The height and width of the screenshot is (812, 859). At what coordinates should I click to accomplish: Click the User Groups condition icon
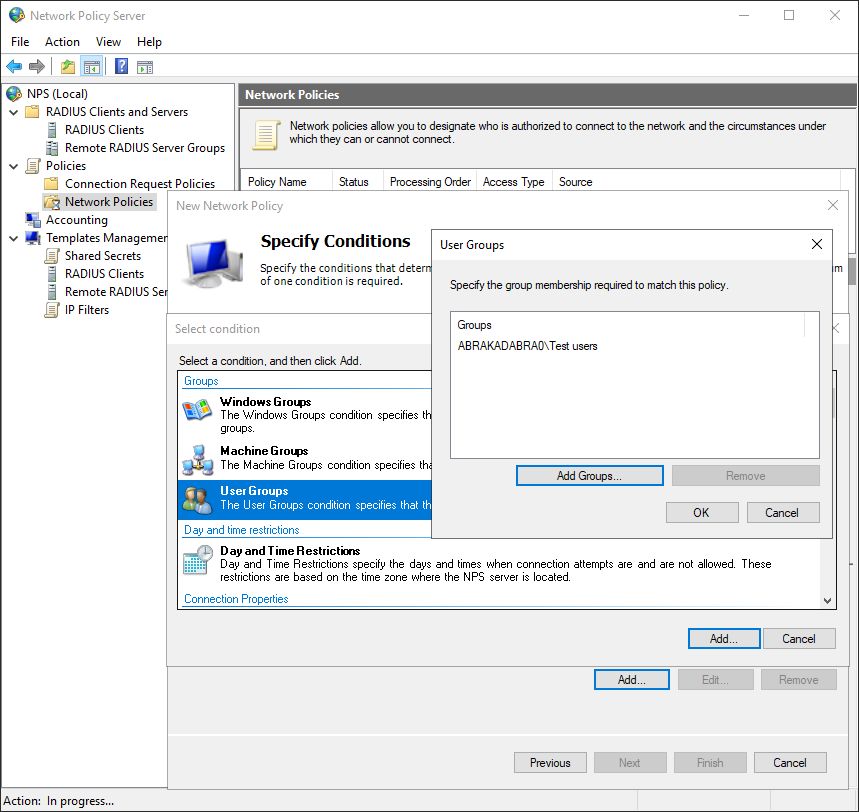[197, 500]
